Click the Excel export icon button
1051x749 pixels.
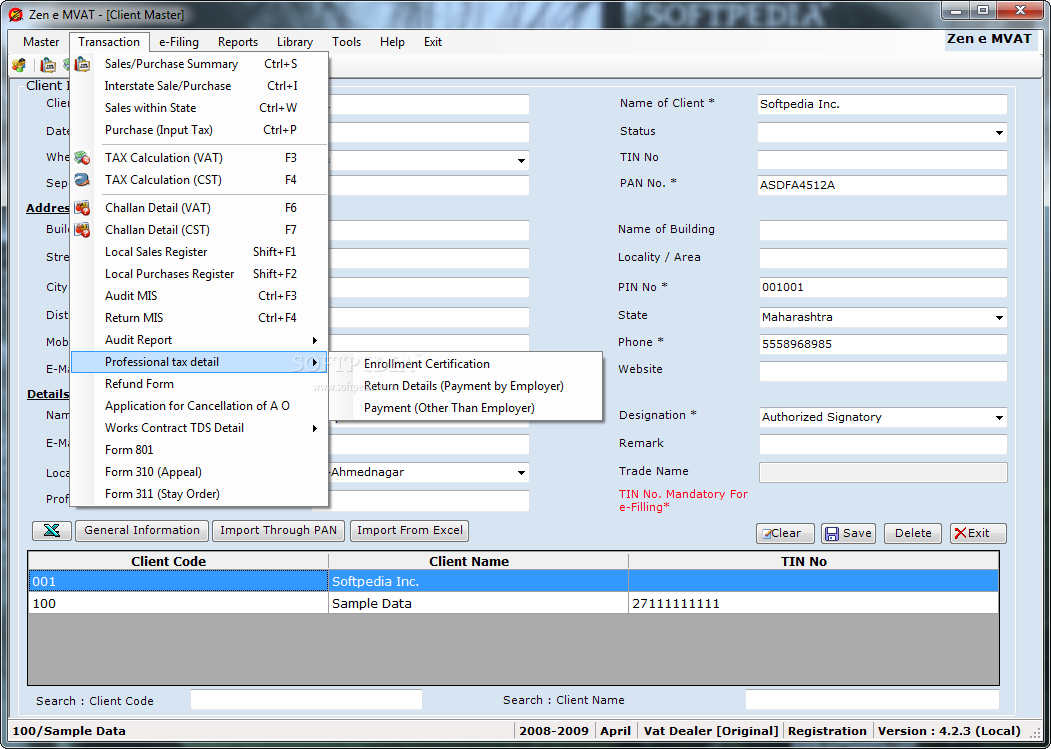(52, 531)
